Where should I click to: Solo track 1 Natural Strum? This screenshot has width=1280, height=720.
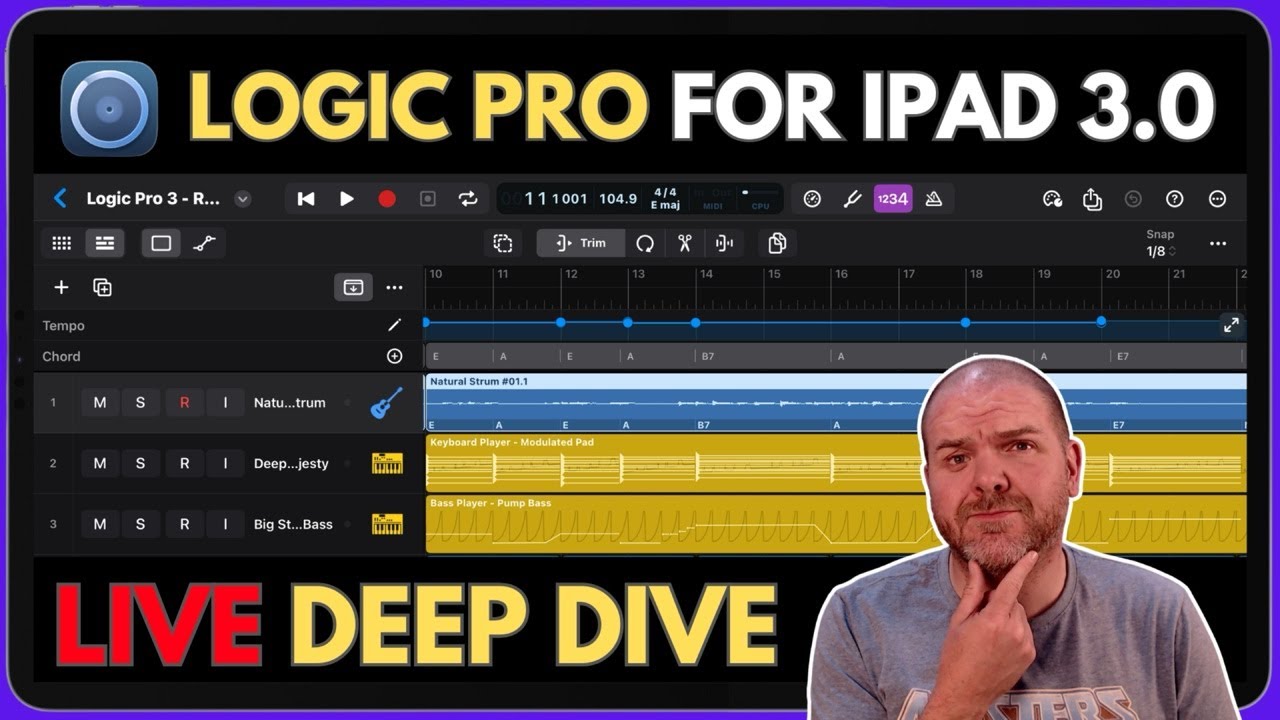click(140, 403)
